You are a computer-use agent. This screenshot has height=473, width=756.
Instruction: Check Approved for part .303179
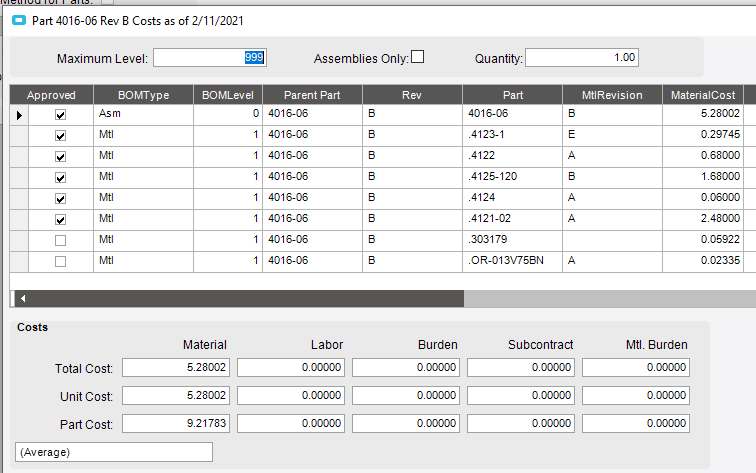click(x=60, y=240)
